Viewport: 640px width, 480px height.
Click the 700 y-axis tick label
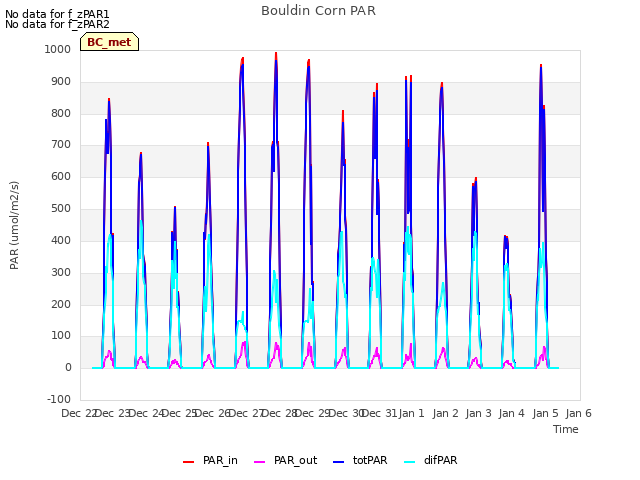61,144
